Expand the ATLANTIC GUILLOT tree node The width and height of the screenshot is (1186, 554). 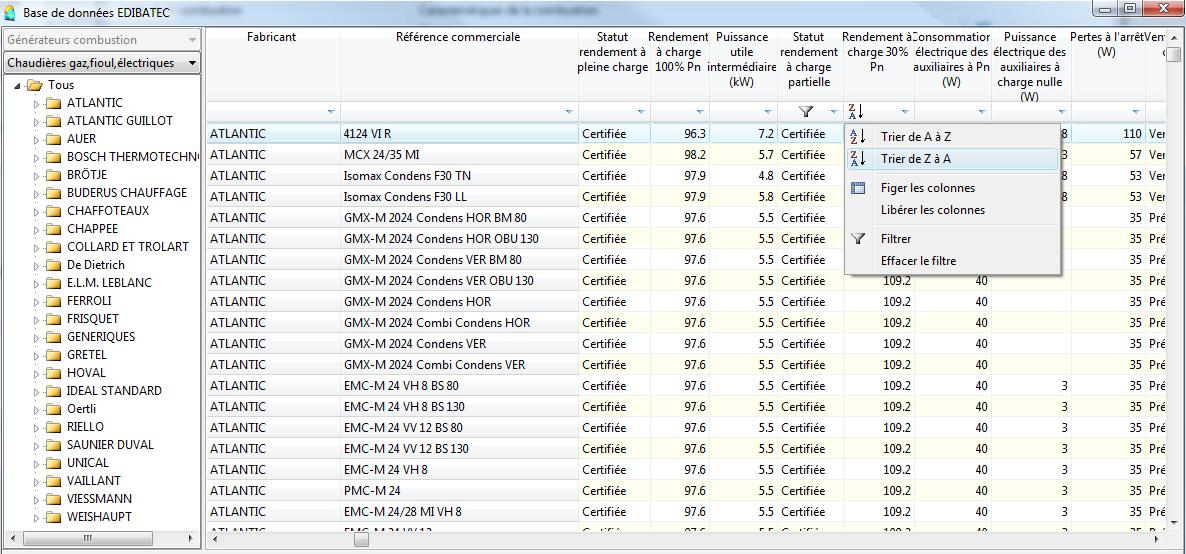pos(36,121)
